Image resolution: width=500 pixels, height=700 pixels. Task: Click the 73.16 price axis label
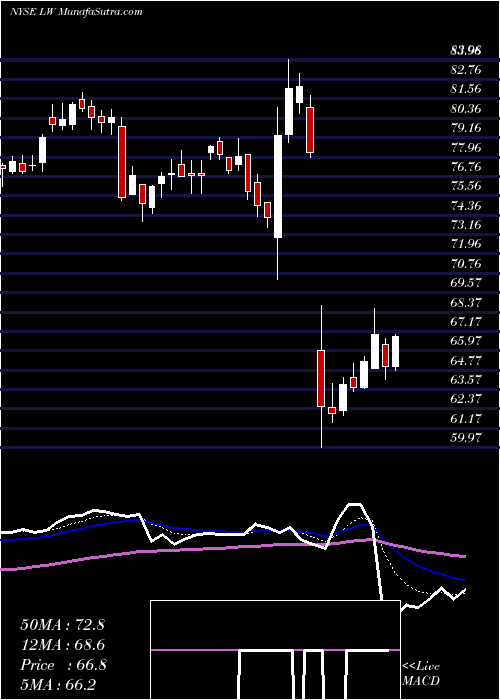(x=466, y=225)
